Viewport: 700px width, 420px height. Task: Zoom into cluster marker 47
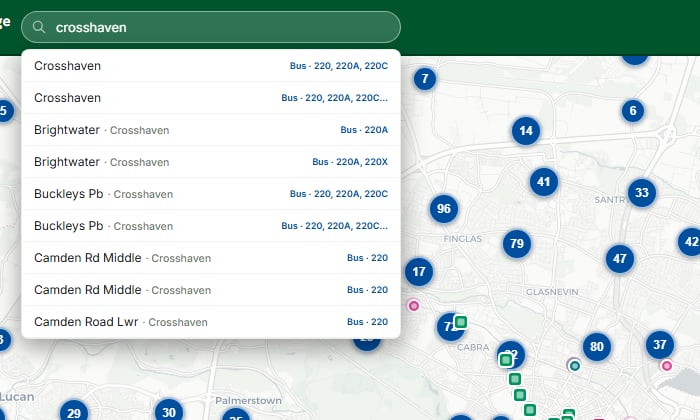[619, 258]
